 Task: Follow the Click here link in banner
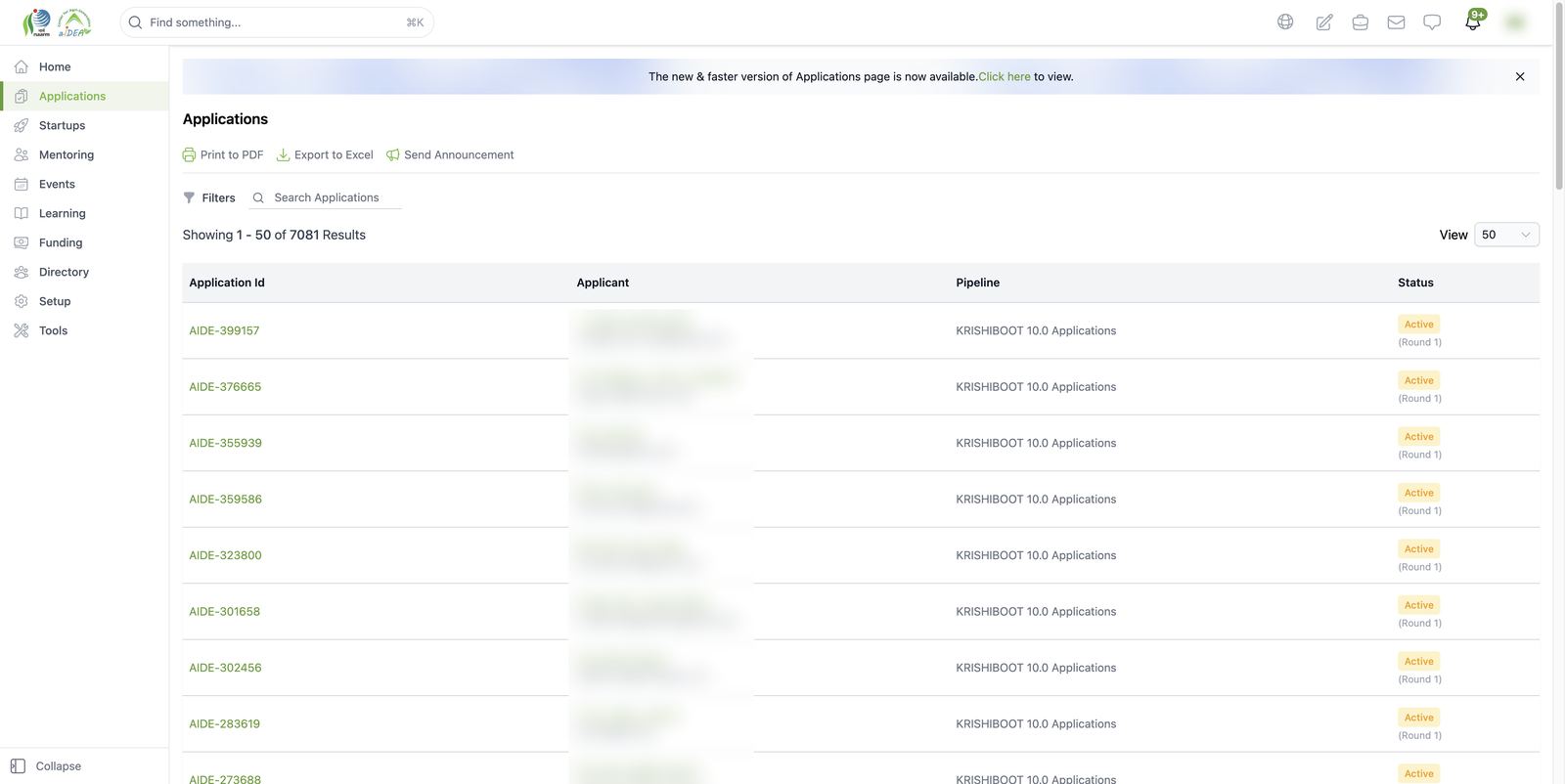click(x=1005, y=76)
